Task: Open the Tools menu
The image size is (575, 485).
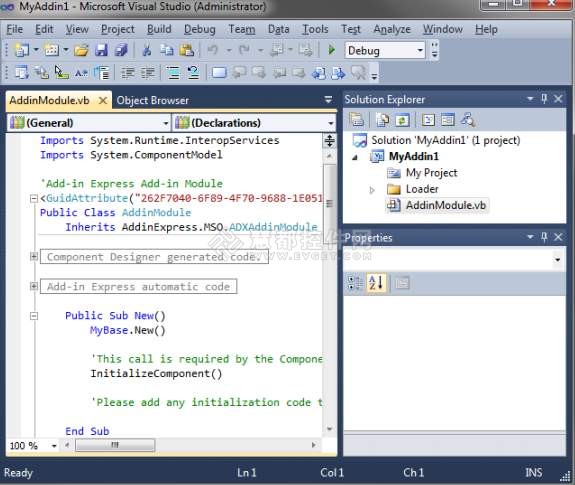Action: coord(315,29)
